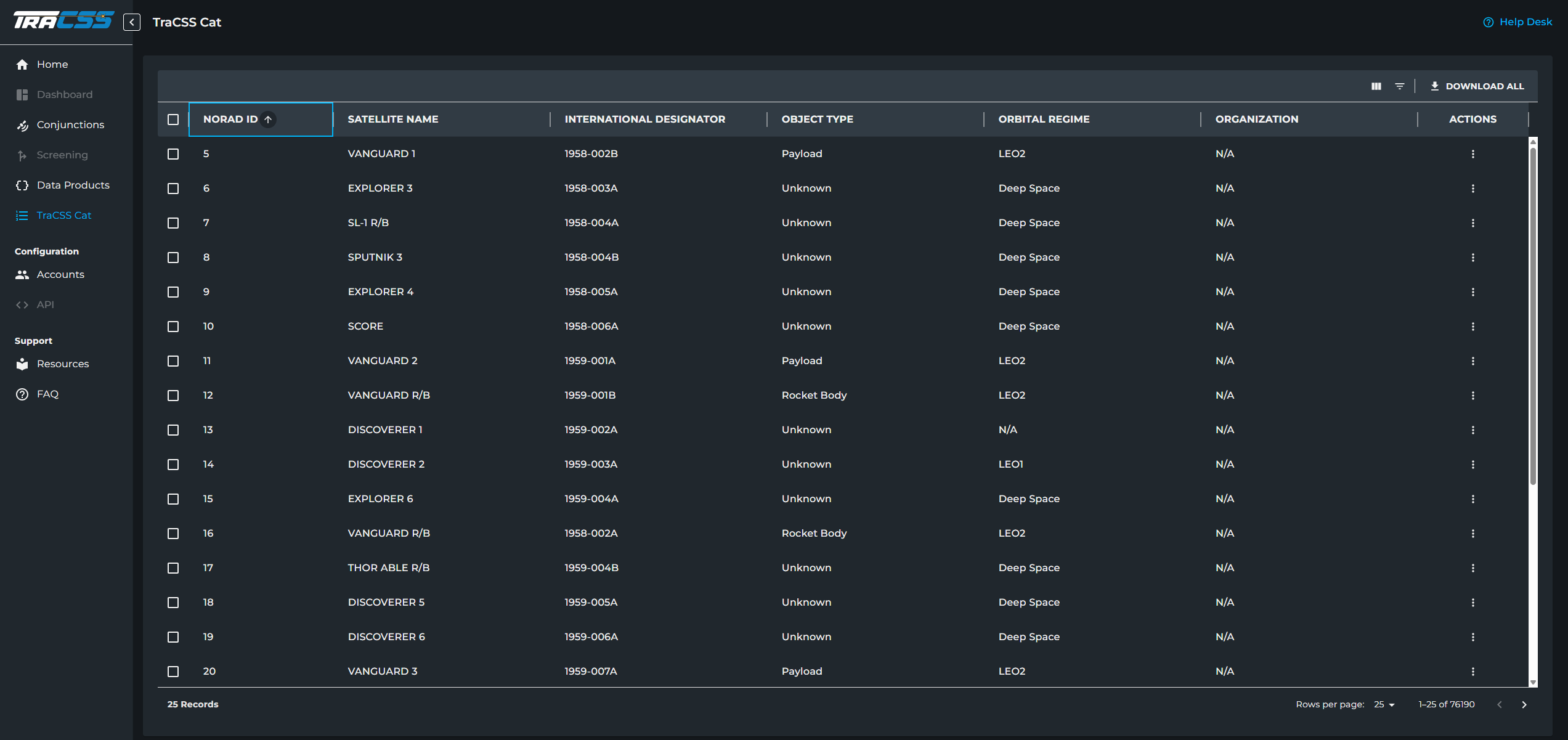Go to next page of records

pos(1524,704)
